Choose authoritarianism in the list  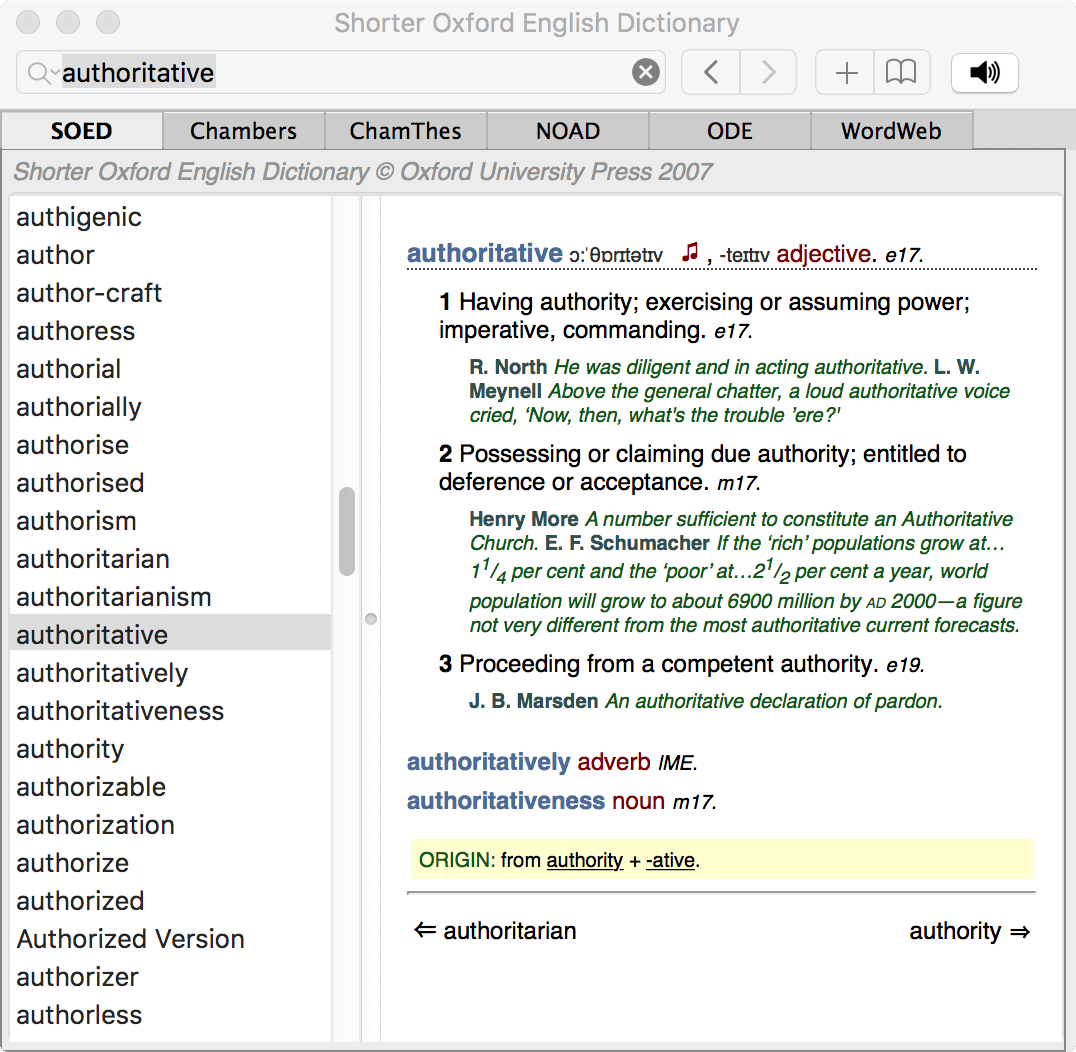[170, 597]
